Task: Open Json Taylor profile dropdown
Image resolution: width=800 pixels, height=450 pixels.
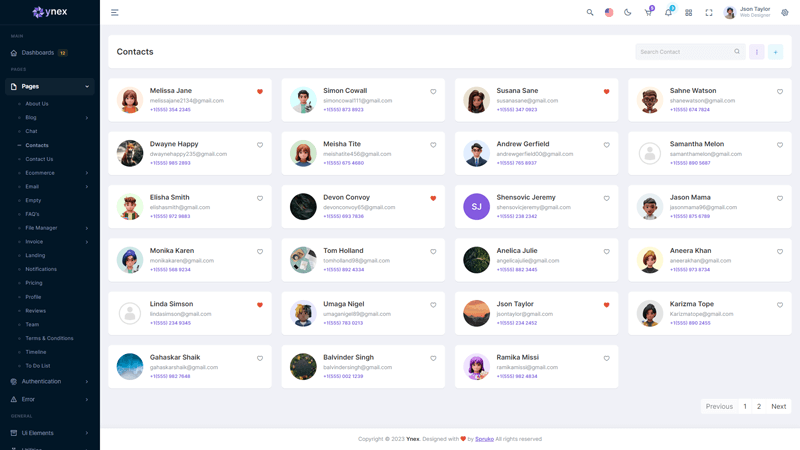Action: point(748,13)
